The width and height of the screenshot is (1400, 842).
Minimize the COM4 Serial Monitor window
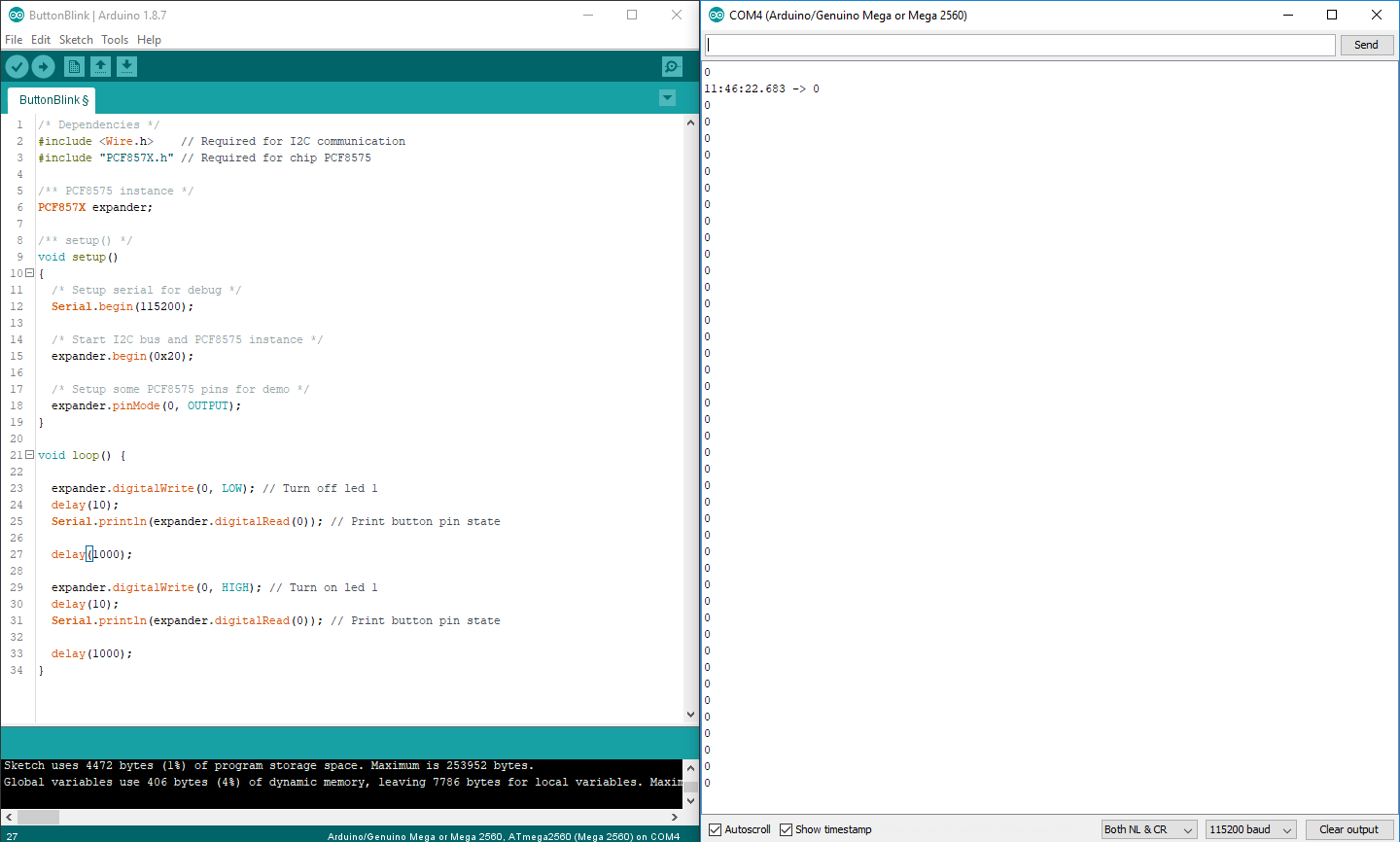pos(1288,15)
